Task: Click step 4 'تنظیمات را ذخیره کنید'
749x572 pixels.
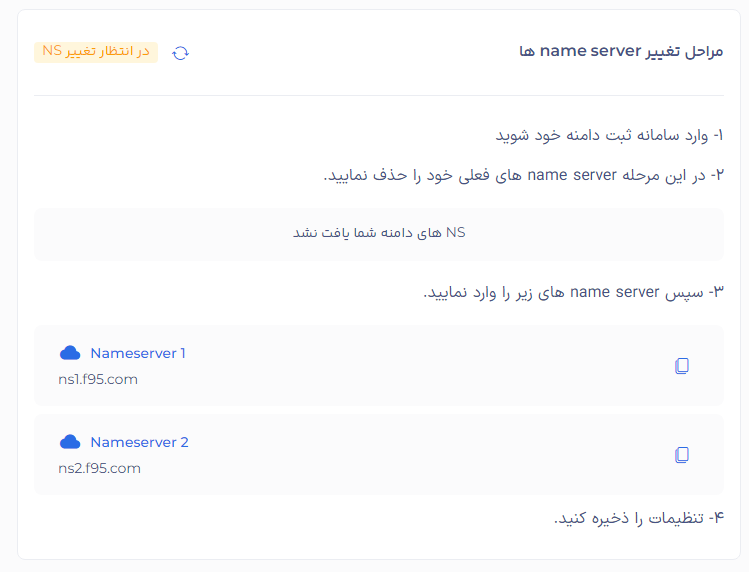Action: point(638,517)
